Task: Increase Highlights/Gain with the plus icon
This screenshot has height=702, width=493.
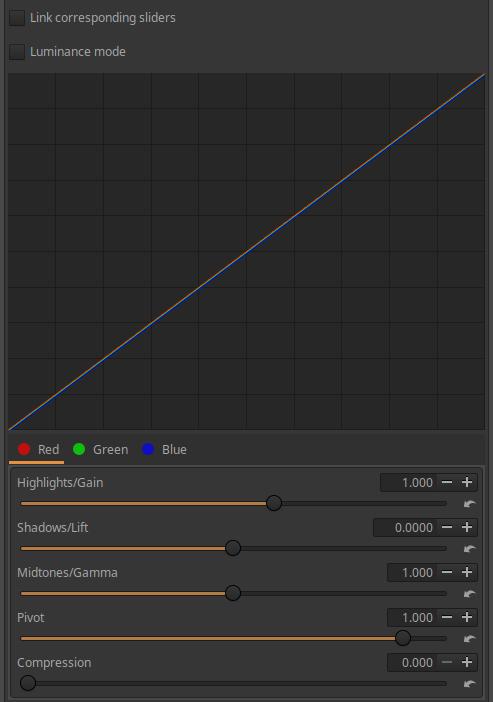Action: 467,482
